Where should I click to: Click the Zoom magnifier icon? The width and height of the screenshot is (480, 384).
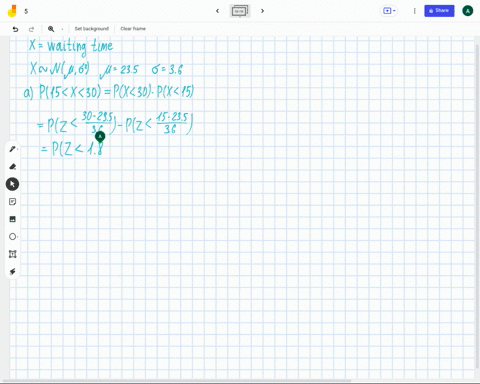click(51, 29)
